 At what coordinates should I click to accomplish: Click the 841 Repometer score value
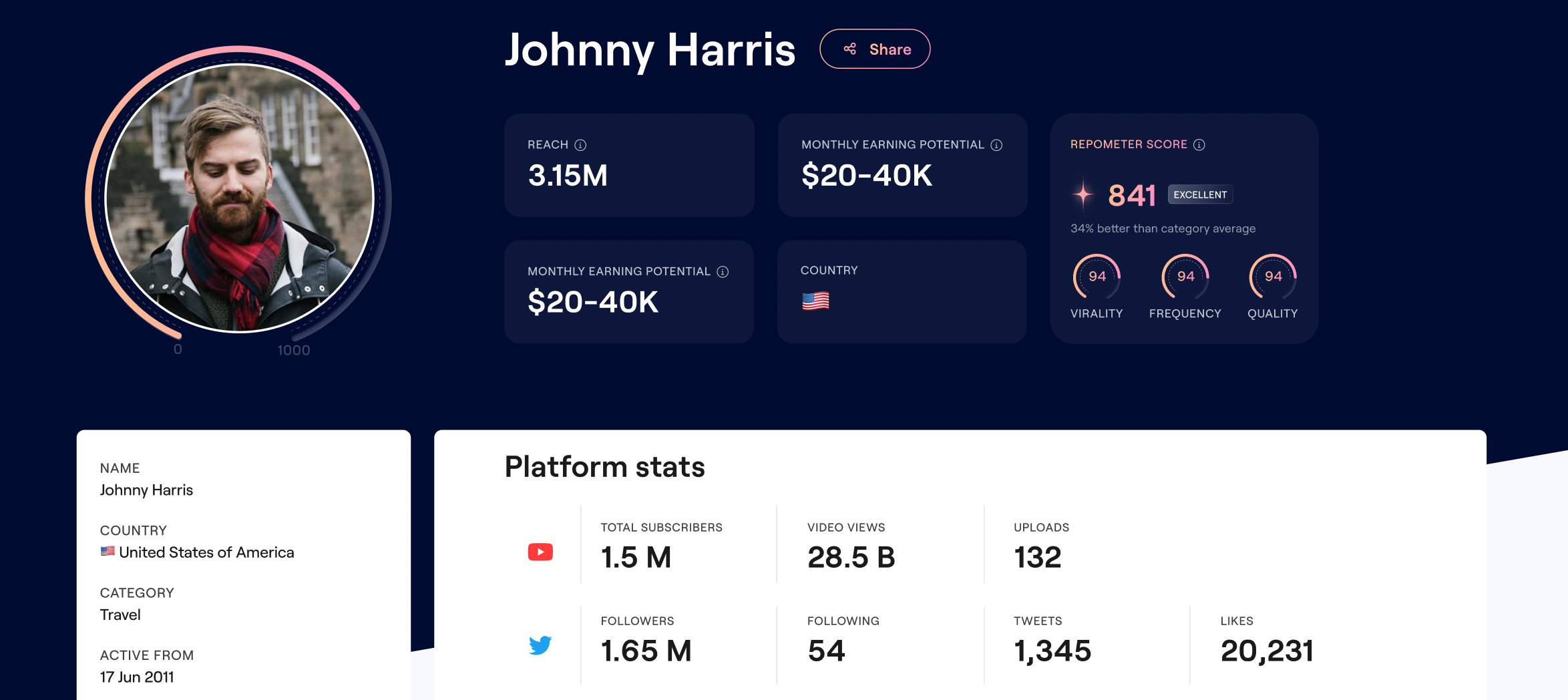click(x=1132, y=196)
